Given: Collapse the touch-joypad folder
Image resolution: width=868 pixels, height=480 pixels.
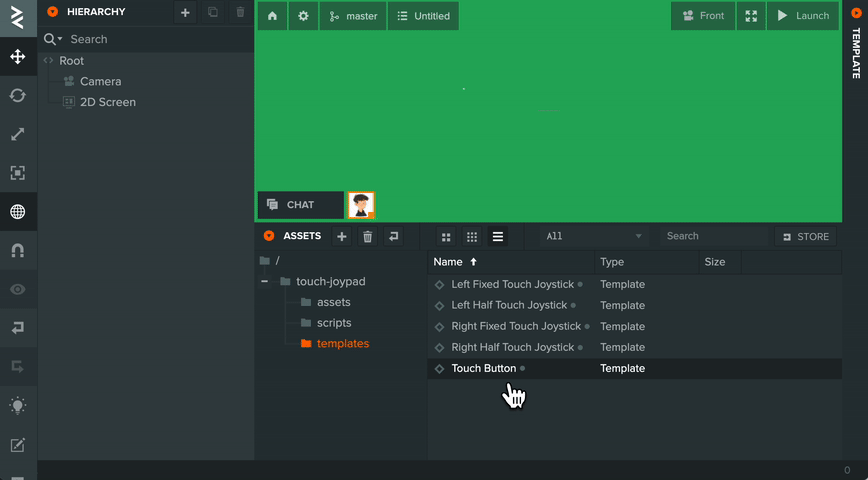Looking at the screenshot, I should click(x=265, y=281).
